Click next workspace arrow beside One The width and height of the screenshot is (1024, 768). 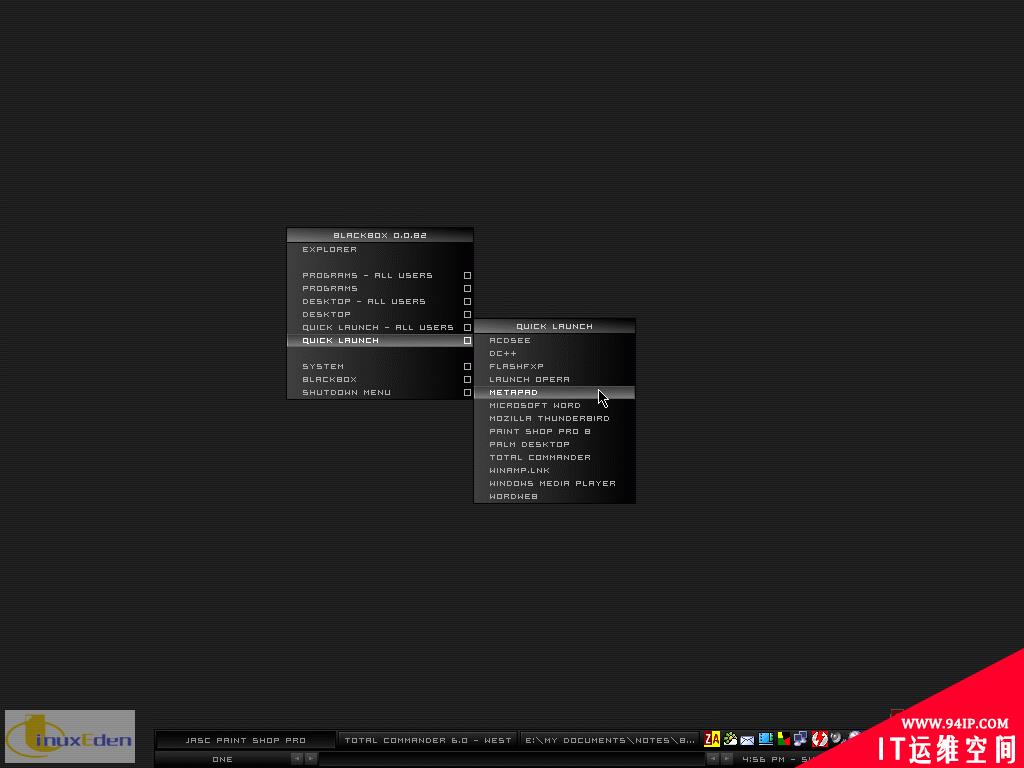[312, 759]
